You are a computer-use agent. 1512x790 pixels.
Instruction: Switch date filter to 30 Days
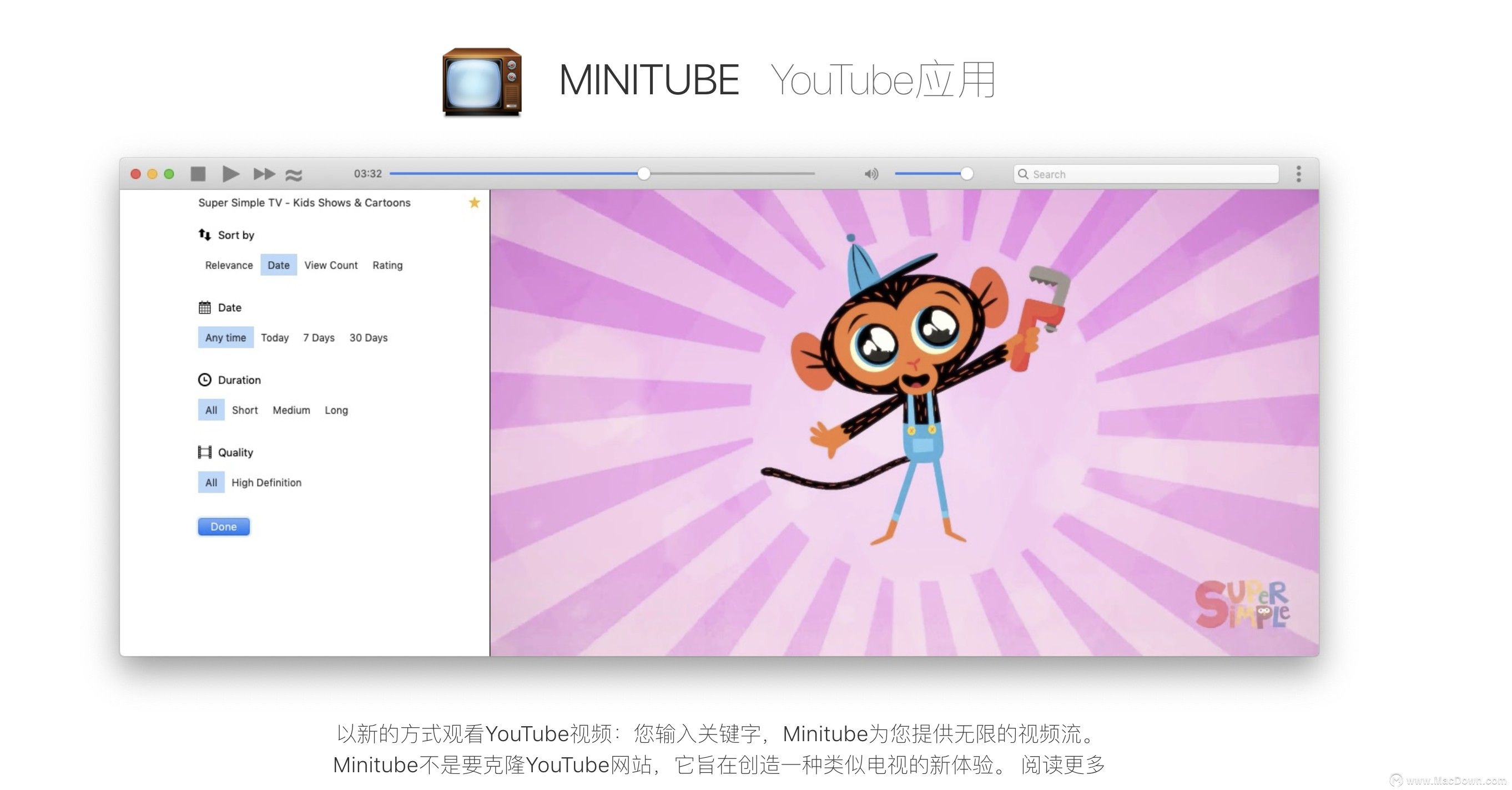[x=368, y=337]
